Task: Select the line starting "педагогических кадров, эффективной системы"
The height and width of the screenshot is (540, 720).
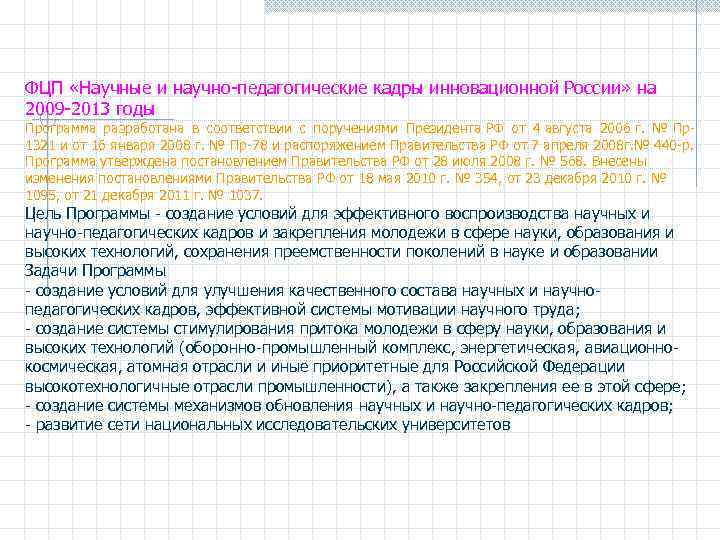Action: coord(303,310)
